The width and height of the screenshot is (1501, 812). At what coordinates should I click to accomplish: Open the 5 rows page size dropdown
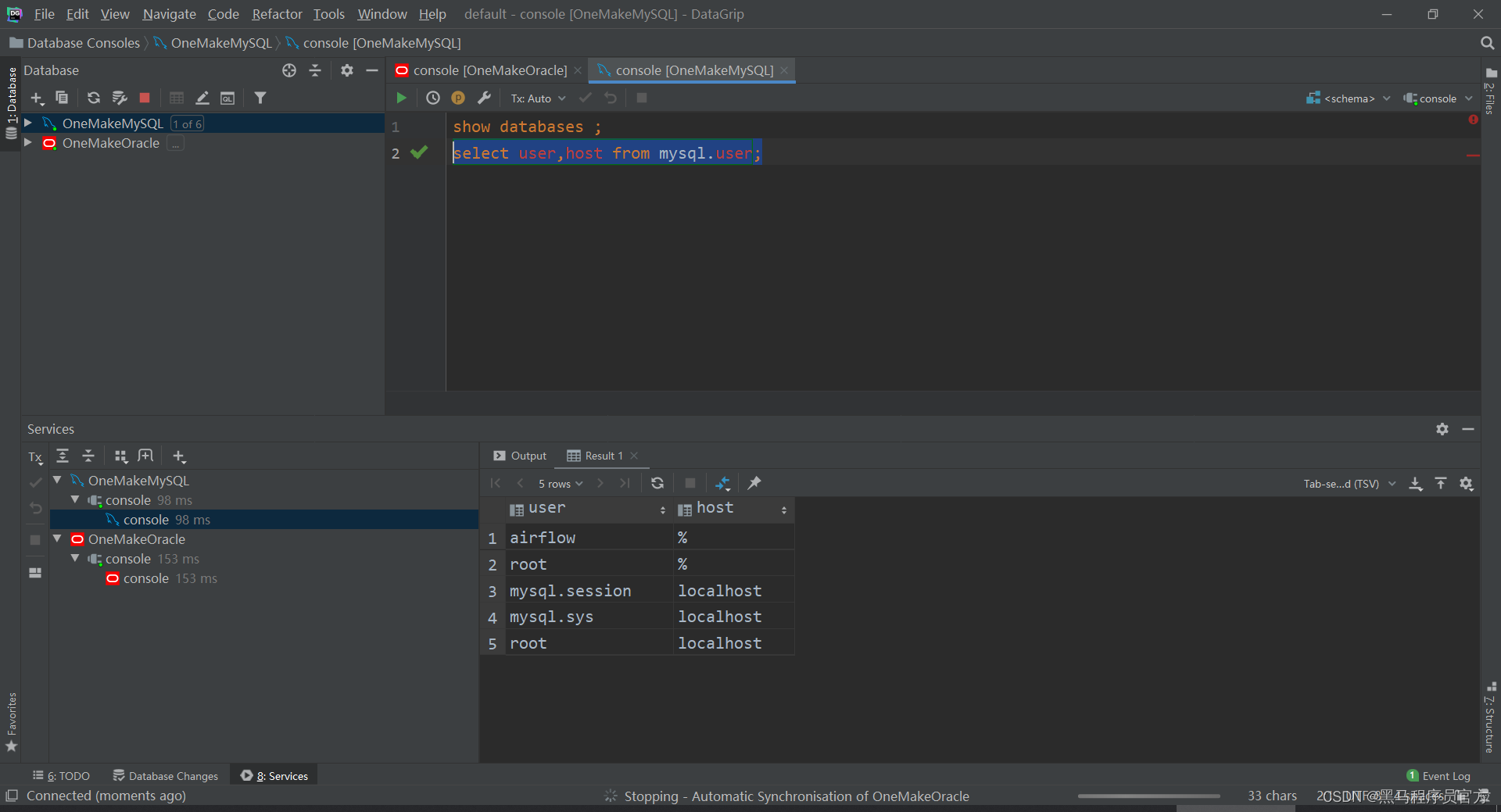point(561,484)
